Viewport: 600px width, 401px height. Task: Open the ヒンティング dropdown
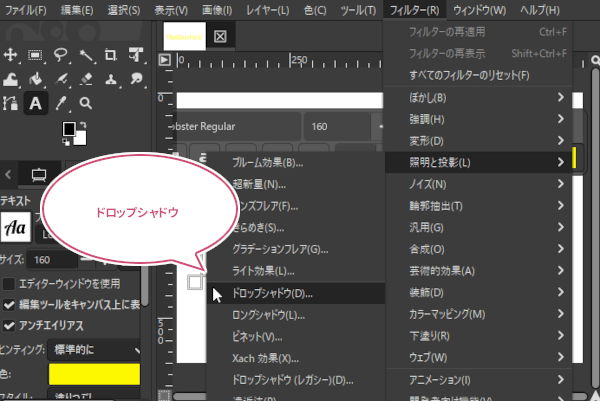pyautogui.click(x=94, y=349)
